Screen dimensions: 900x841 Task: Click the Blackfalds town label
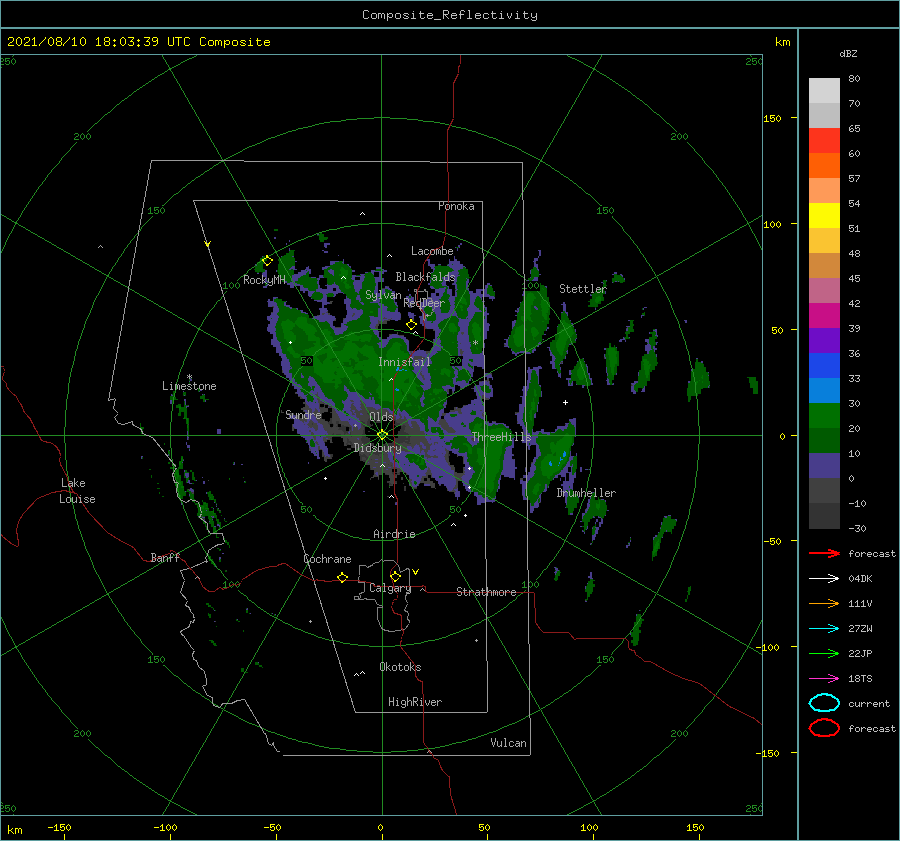(425, 277)
